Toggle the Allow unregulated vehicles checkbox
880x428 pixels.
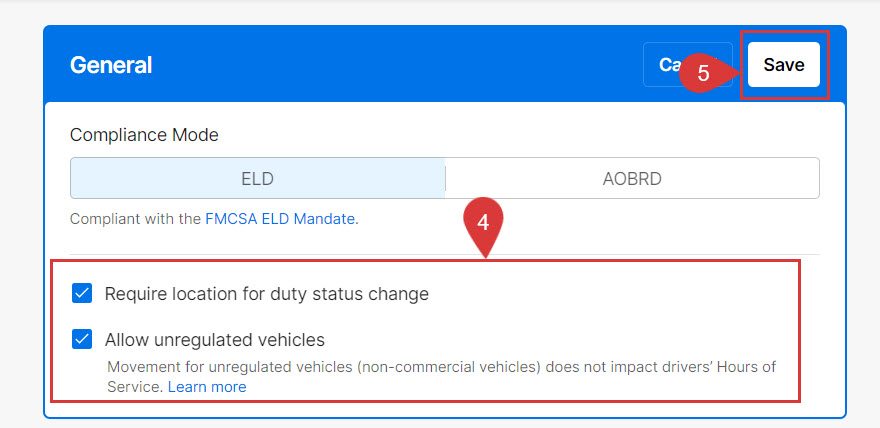(x=83, y=339)
